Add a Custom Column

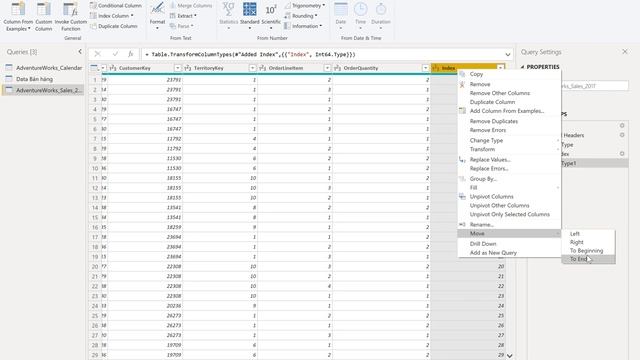[44, 17]
